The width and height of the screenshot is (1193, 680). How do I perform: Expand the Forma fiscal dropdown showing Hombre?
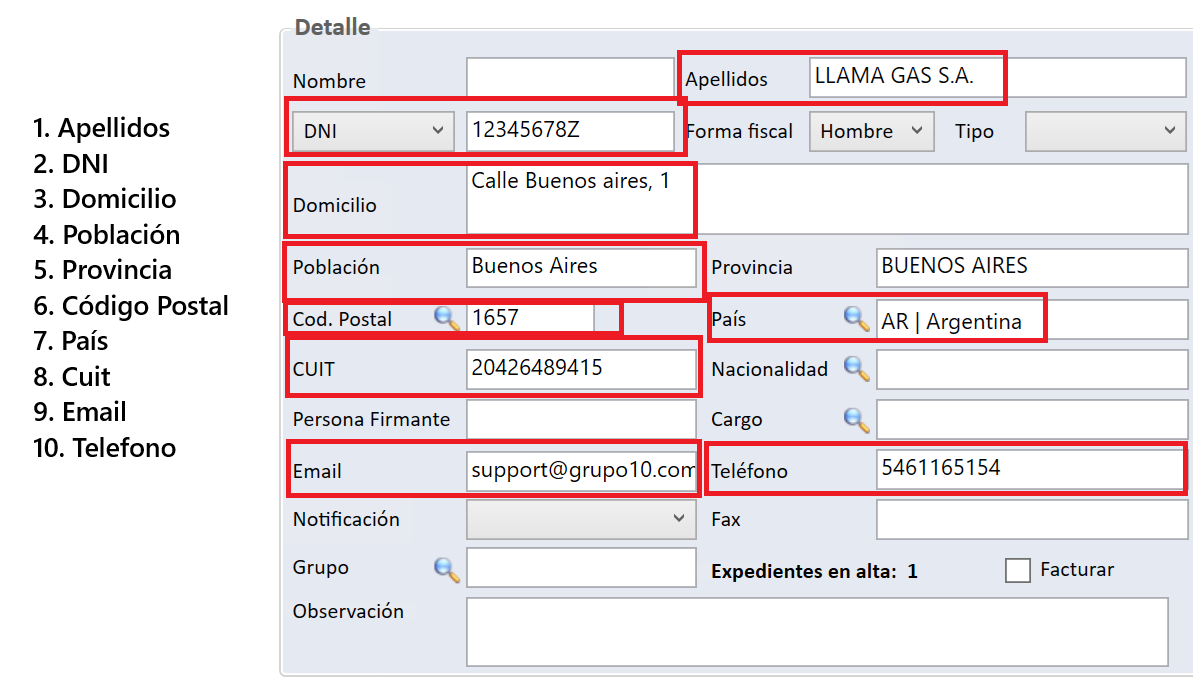(x=871, y=131)
